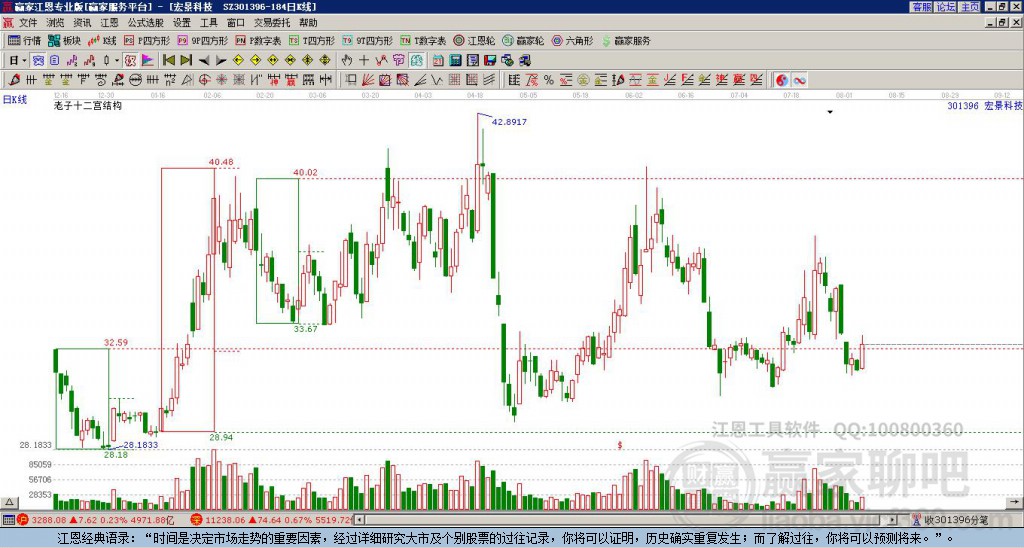1024x548 pixels.
Task: Jump to first bar with skip-back icon
Action: [x=168, y=61]
